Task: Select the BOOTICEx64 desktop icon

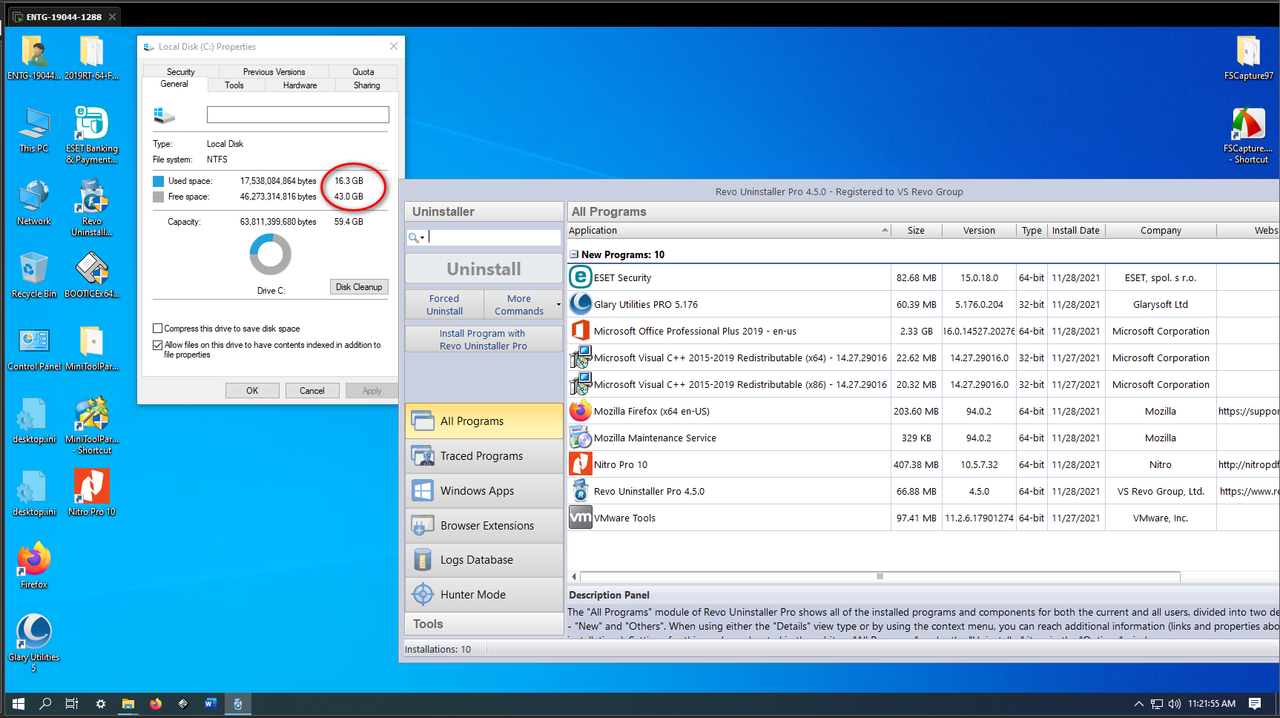Action: coord(92,276)
